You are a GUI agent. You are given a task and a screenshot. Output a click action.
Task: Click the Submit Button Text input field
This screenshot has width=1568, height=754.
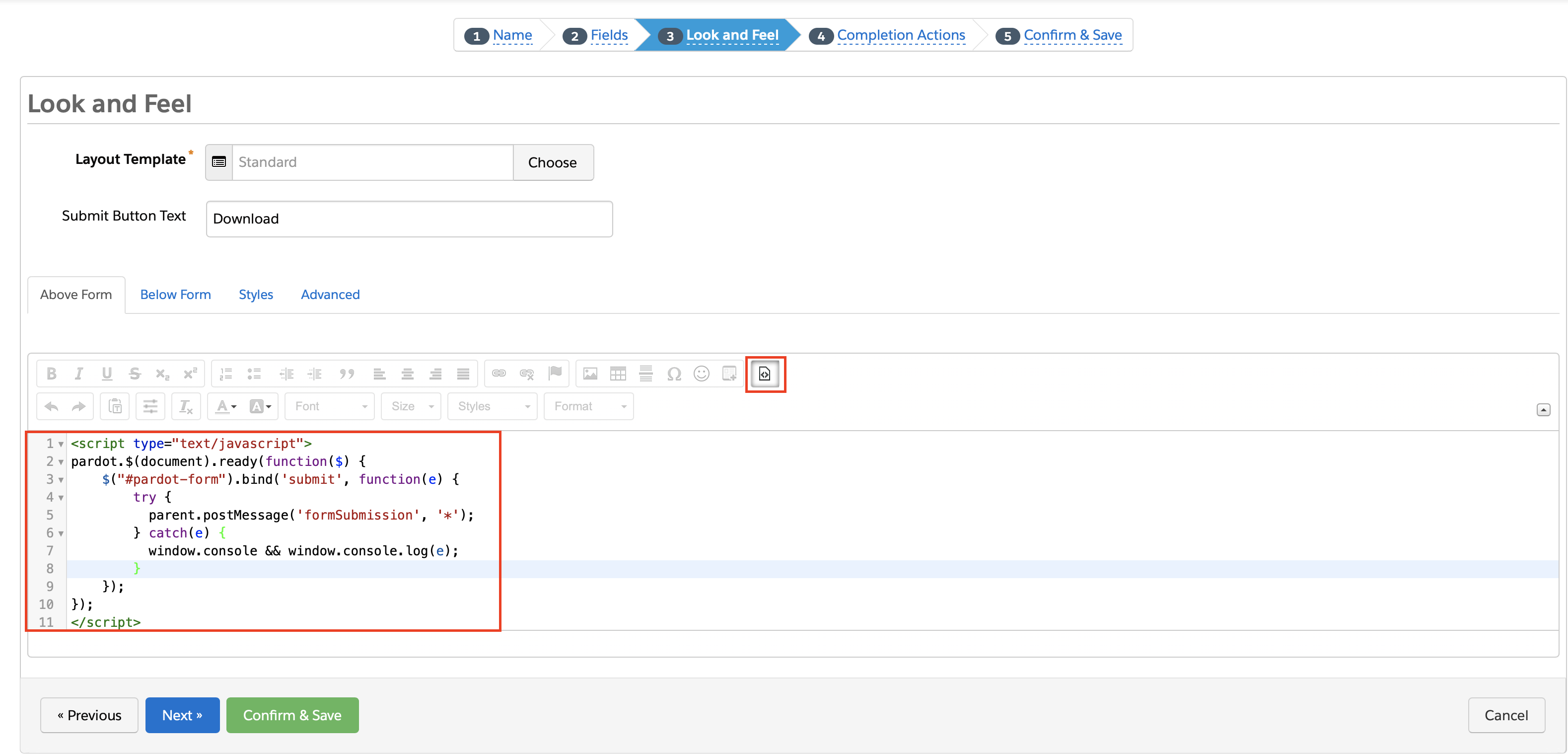click(409, 219)
